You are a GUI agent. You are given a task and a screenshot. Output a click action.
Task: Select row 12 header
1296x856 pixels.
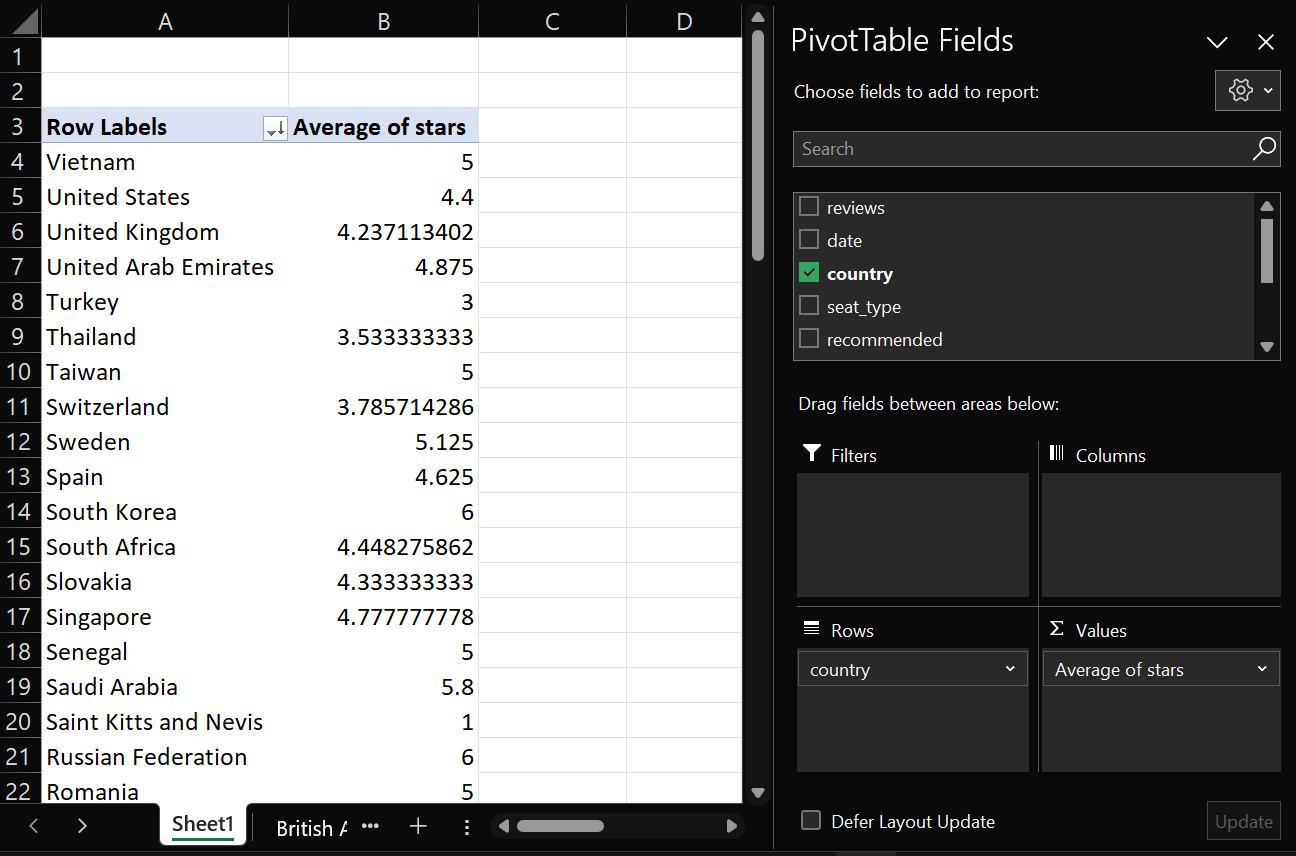pos(20,442)
